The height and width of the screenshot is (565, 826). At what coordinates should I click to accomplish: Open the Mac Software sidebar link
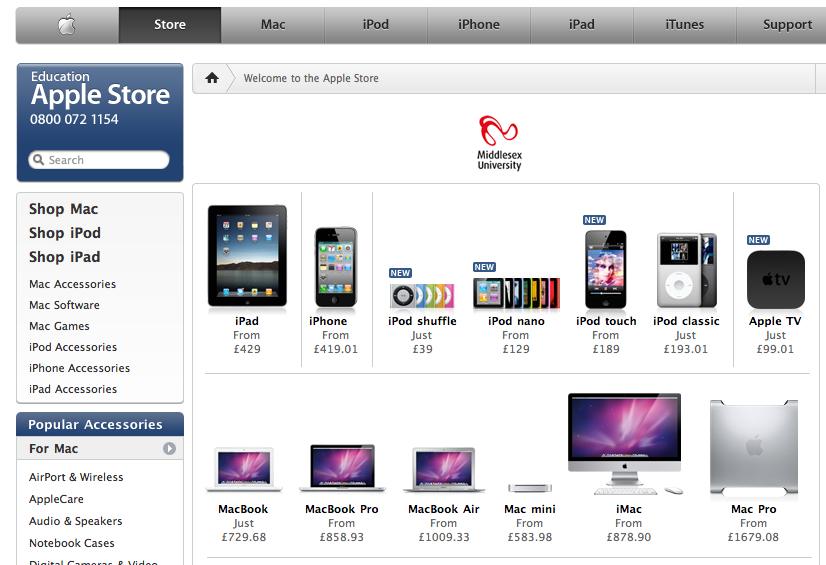[64, 305]
